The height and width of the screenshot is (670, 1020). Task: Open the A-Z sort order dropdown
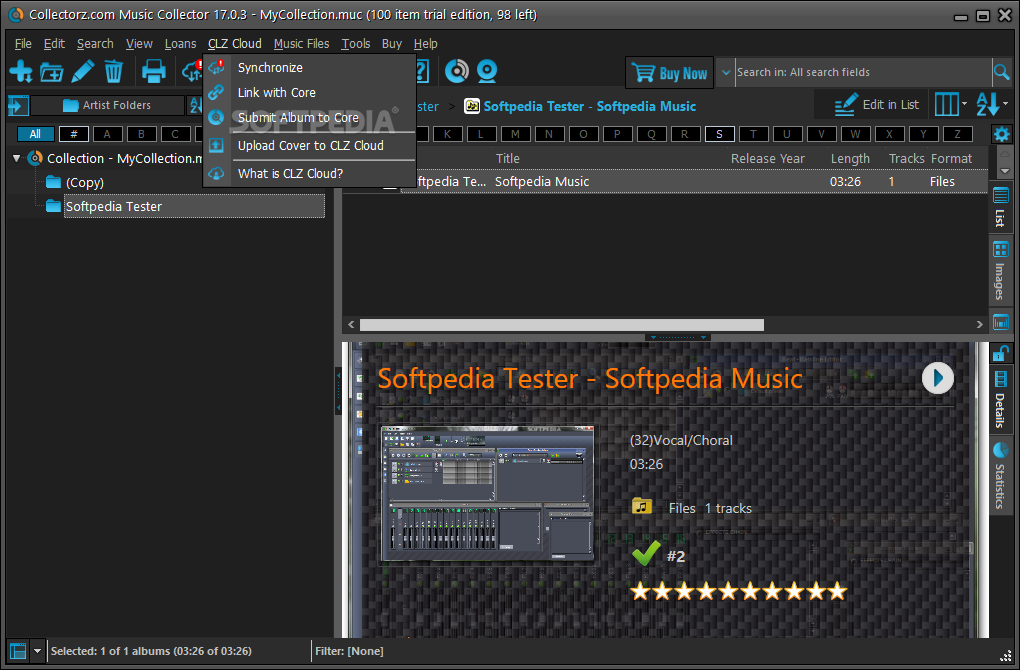(x=992, y=104)
